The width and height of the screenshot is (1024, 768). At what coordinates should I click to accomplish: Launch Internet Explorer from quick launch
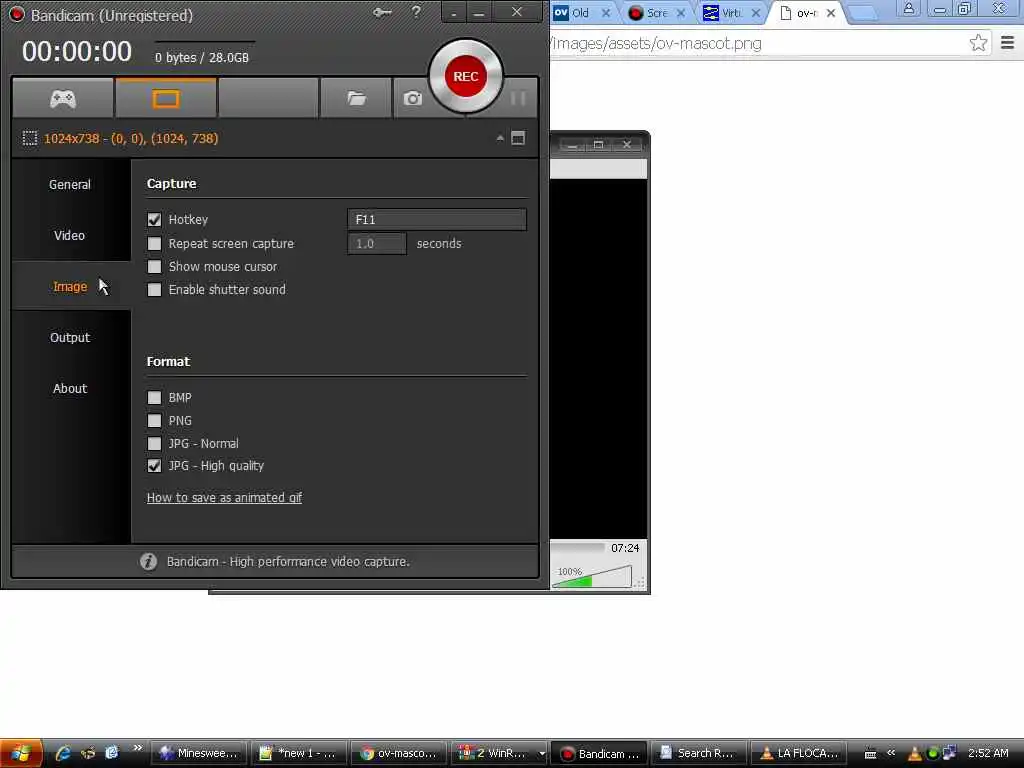[x=63, y=753]
